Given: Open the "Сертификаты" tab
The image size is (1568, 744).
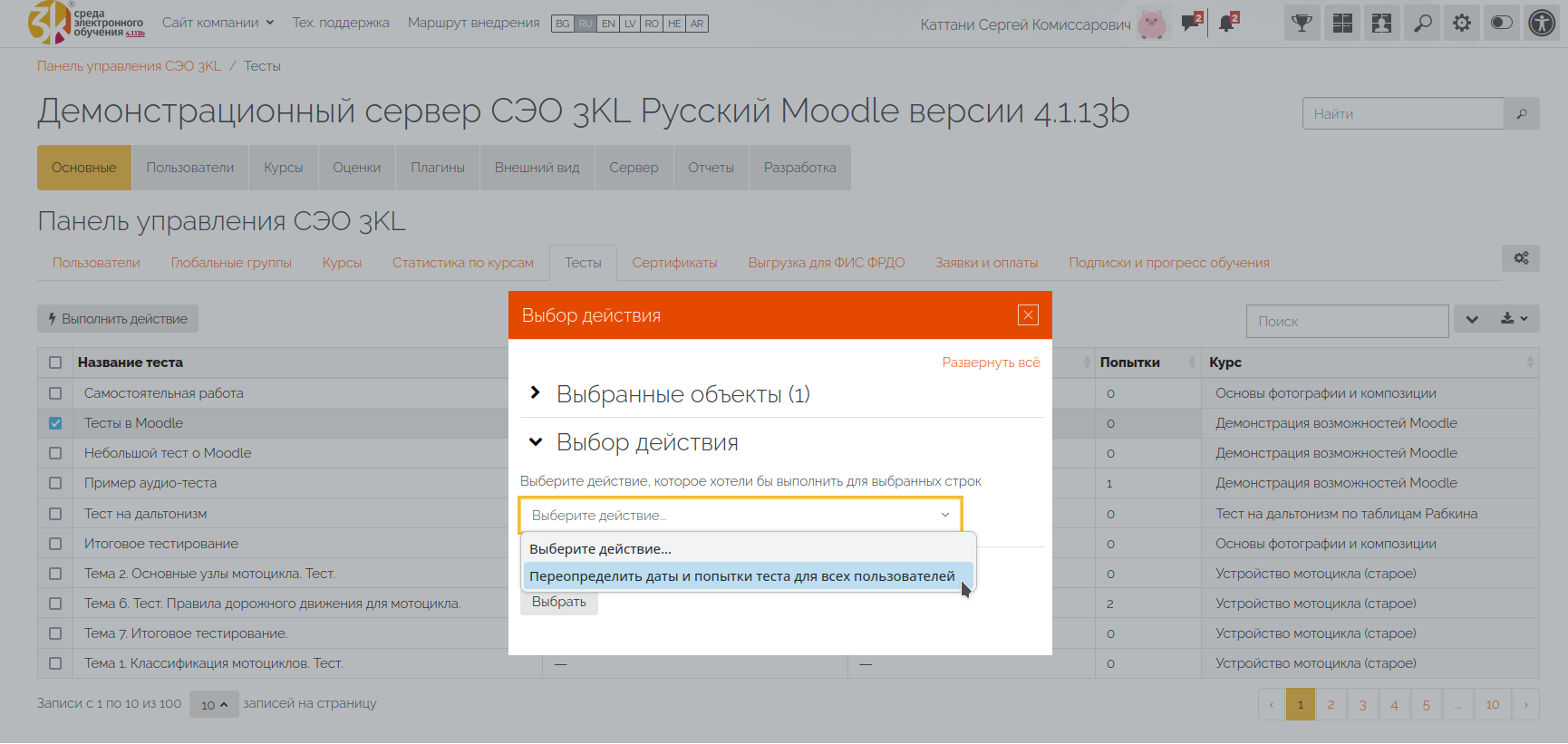Looking at the screenshot, I should click(x=674, y=263).
